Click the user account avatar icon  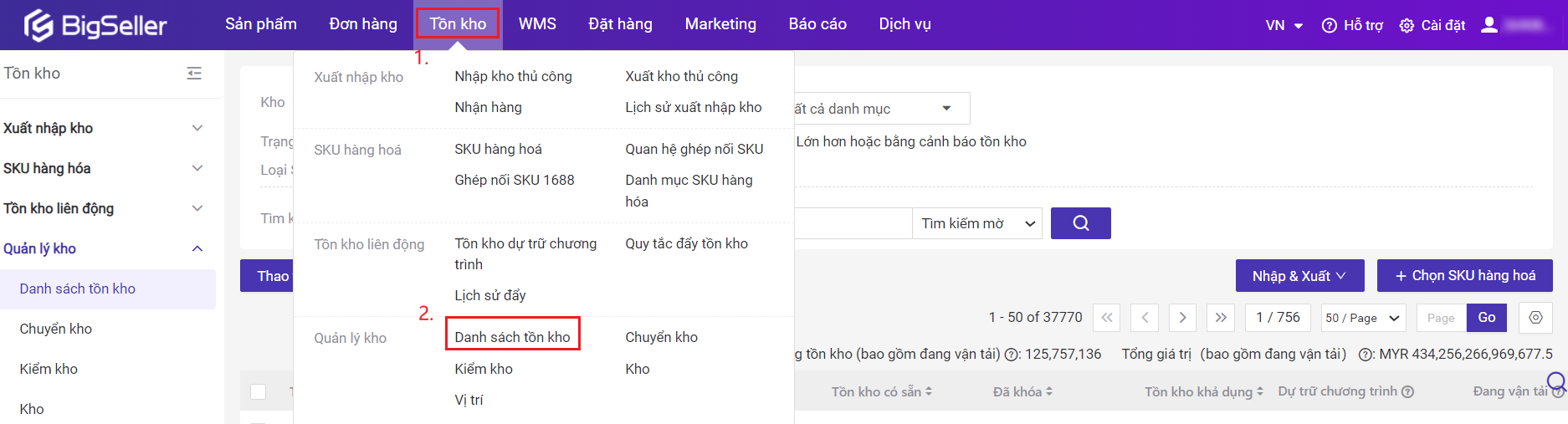(x=1489, y=25)
